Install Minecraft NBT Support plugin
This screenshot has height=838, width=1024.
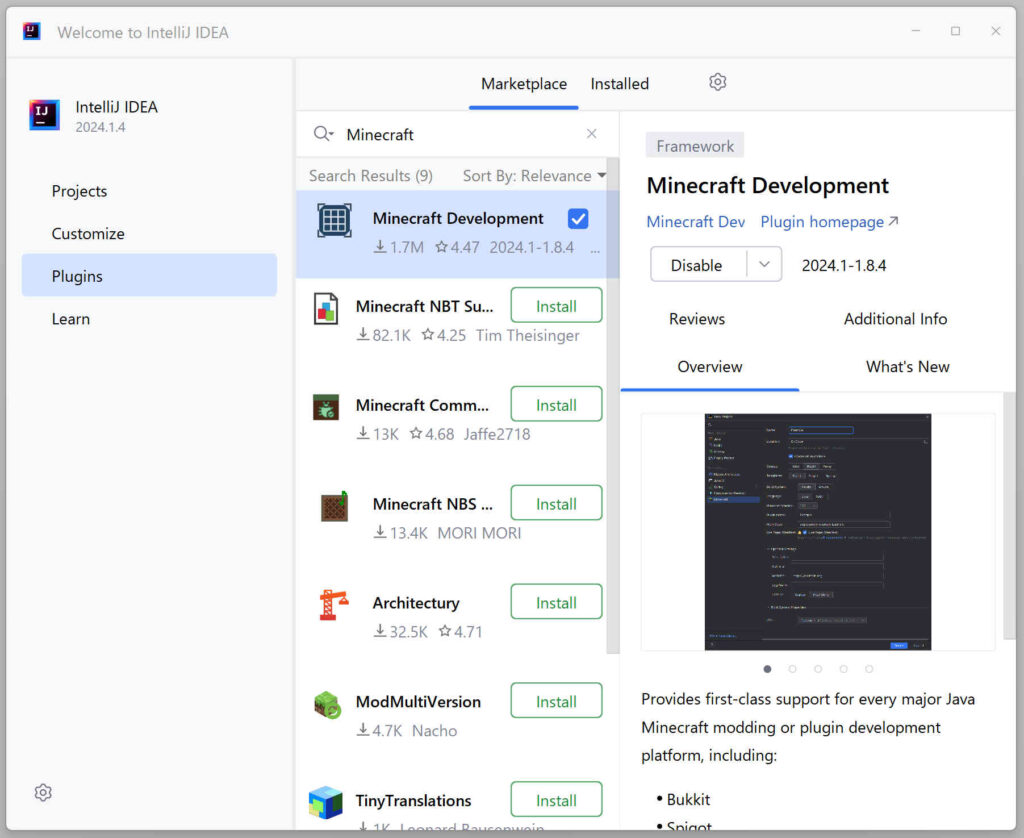pos(556,305)
